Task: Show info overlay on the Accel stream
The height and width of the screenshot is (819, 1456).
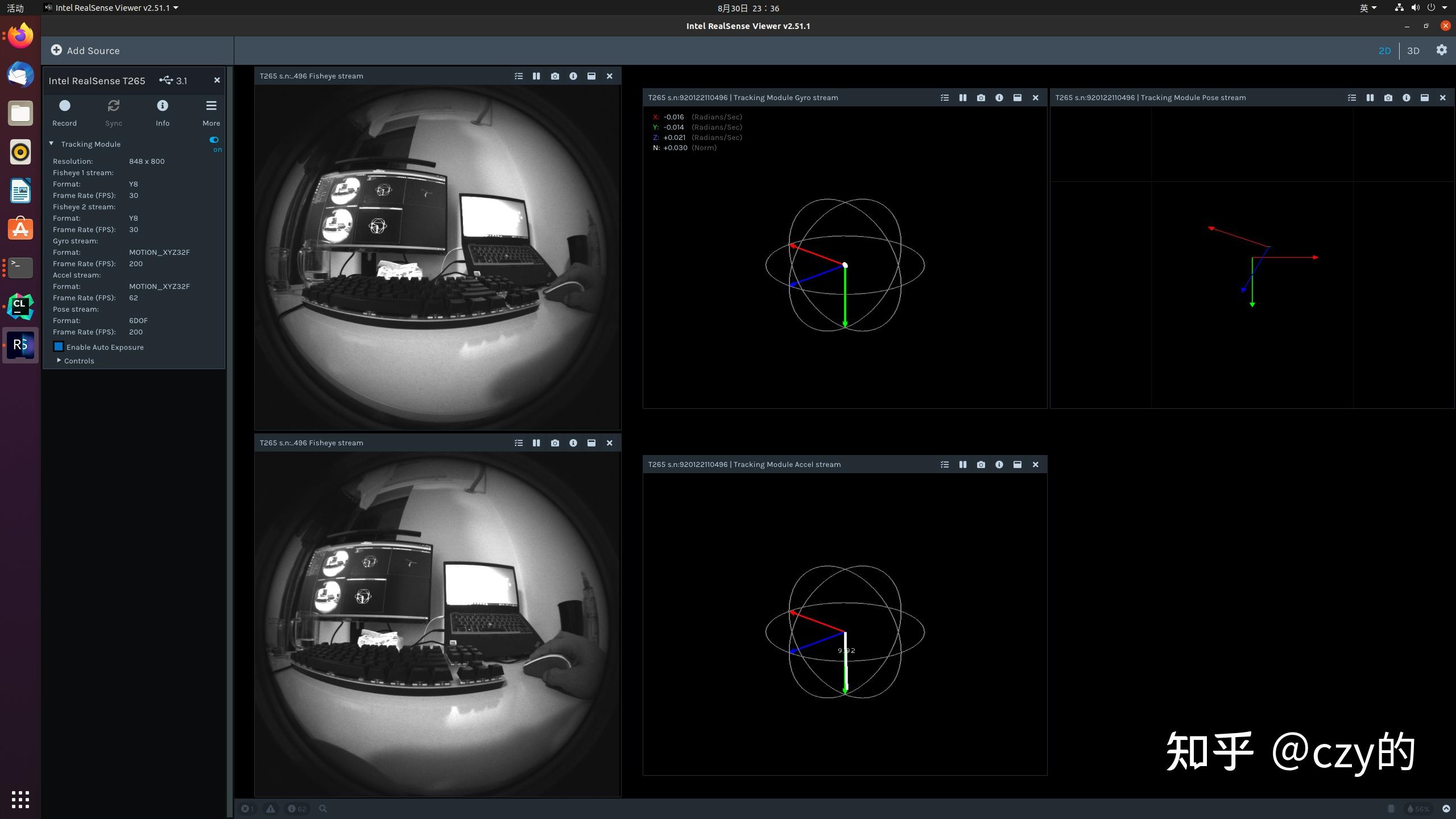Action: point(999,465)
